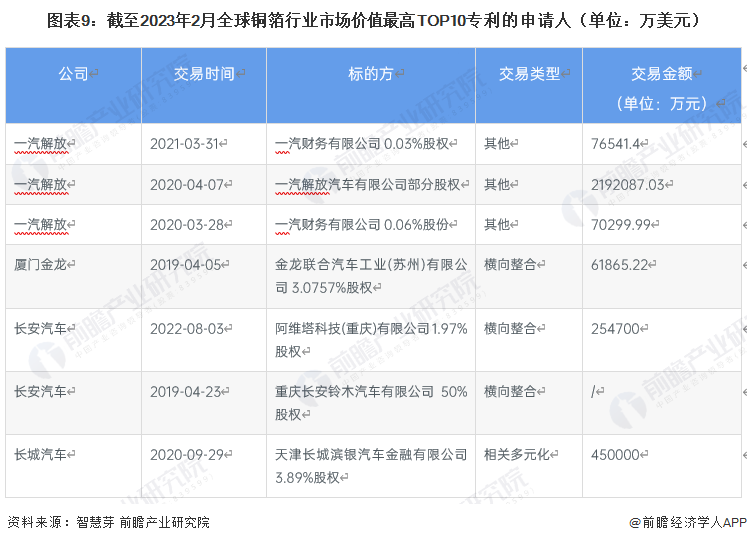Click the date 2020-09-29

click(x=187, y=454)
